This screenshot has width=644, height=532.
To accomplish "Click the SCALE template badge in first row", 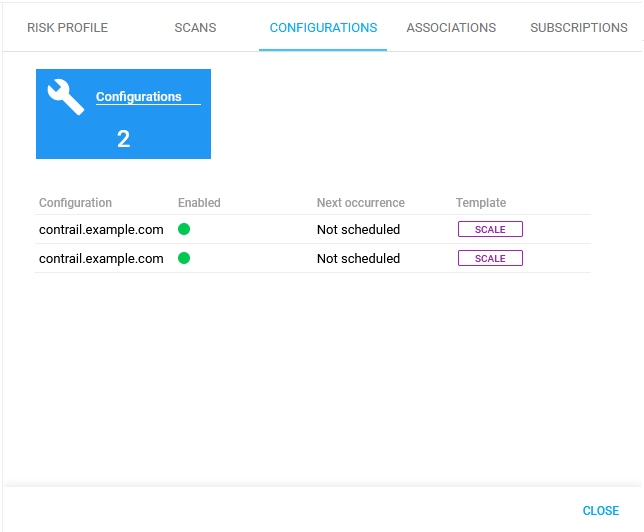I will [x=490, y=229].
